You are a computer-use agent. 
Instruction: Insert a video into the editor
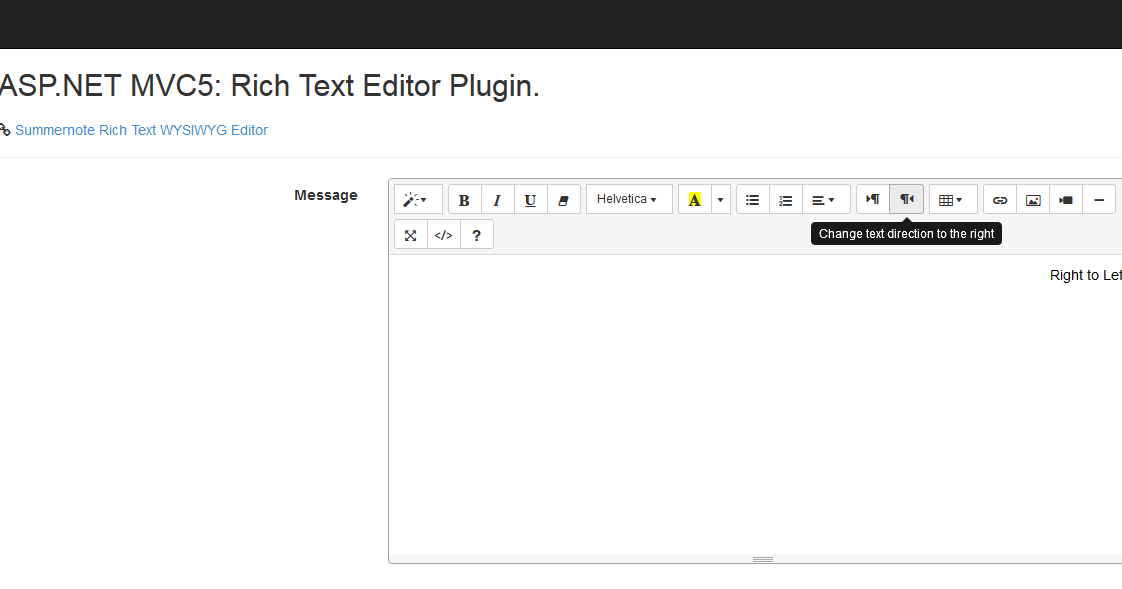(x=1065, y=199)
